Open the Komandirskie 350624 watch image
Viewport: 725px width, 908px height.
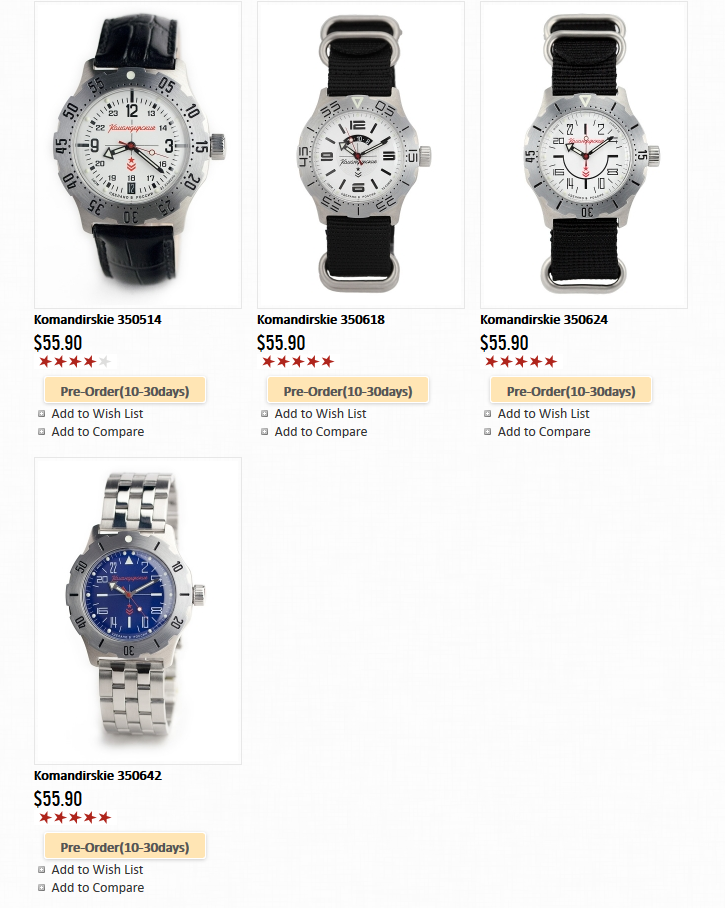coord(584,155)
